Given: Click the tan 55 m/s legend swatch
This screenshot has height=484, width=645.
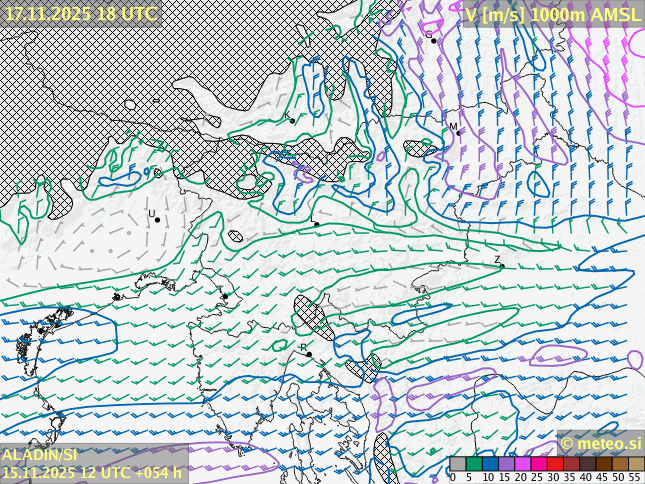Looking at the screenshot, I should pos(636,464).
